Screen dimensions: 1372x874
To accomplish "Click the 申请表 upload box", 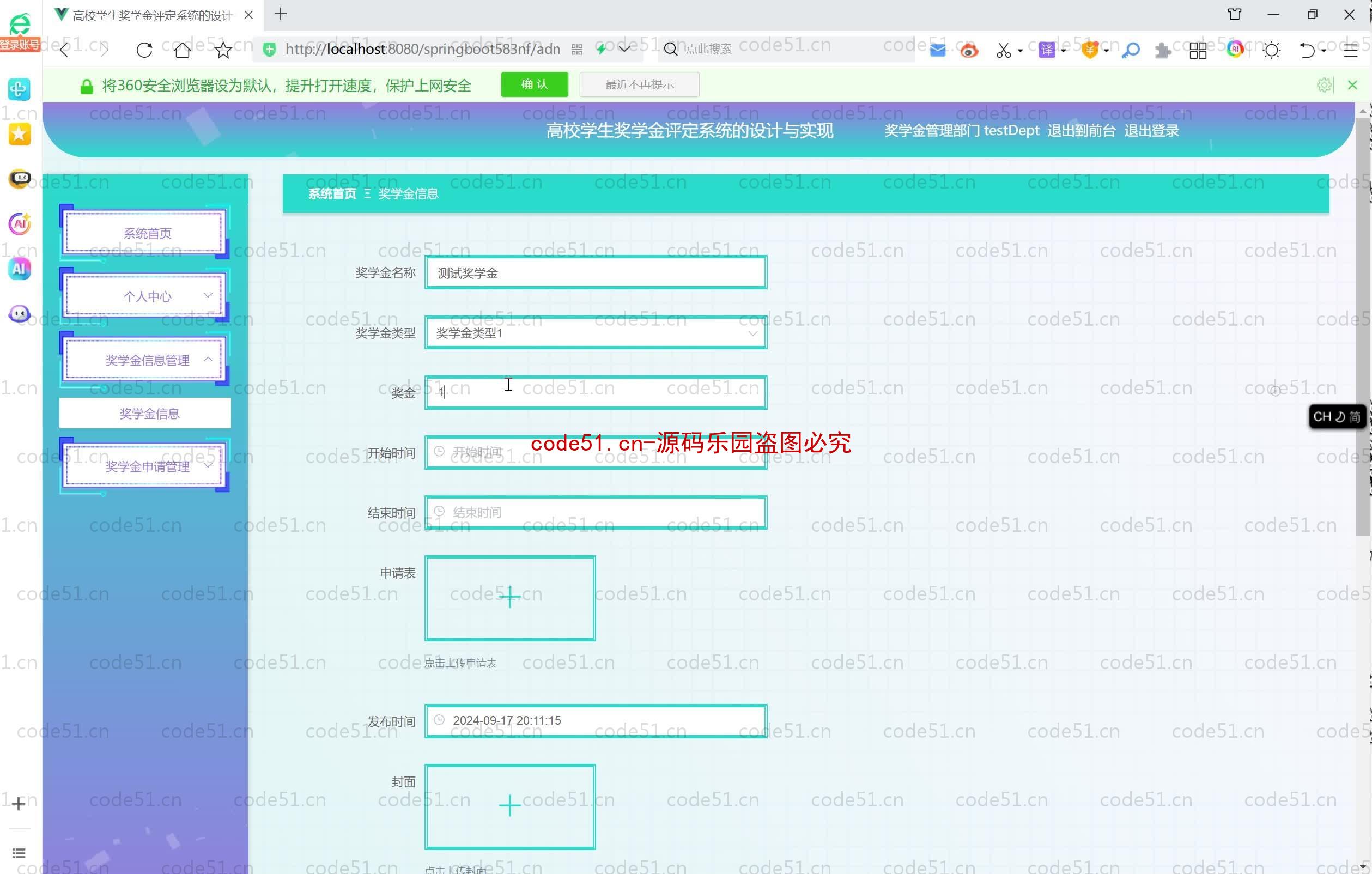I will pos(510,598).
